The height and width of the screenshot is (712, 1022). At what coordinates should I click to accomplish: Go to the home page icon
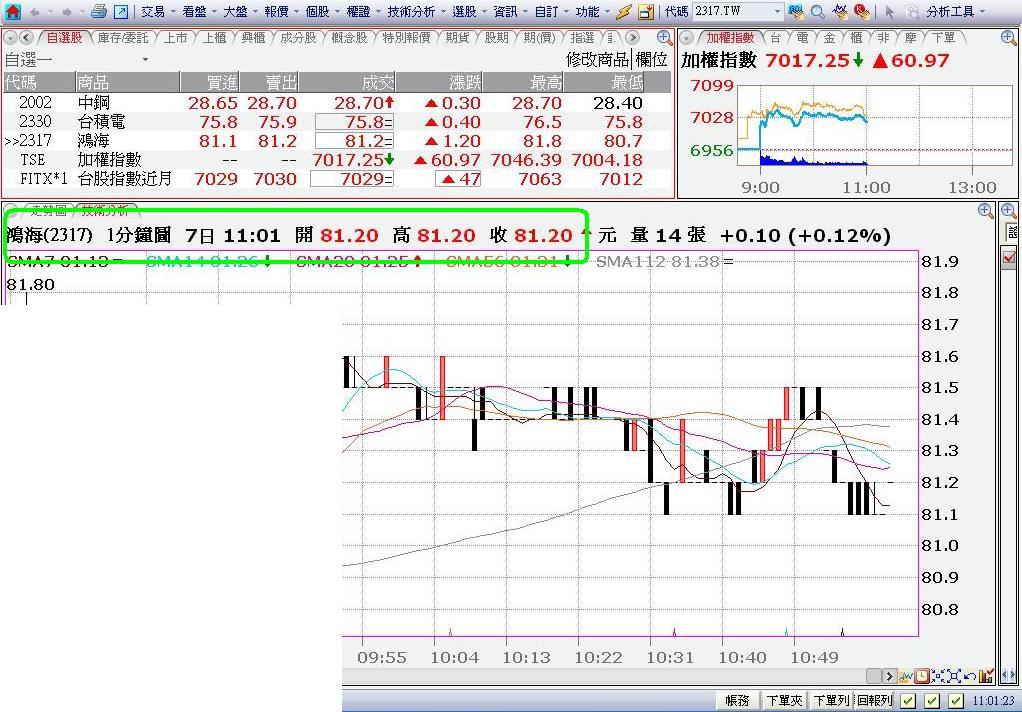pos(12,11)
